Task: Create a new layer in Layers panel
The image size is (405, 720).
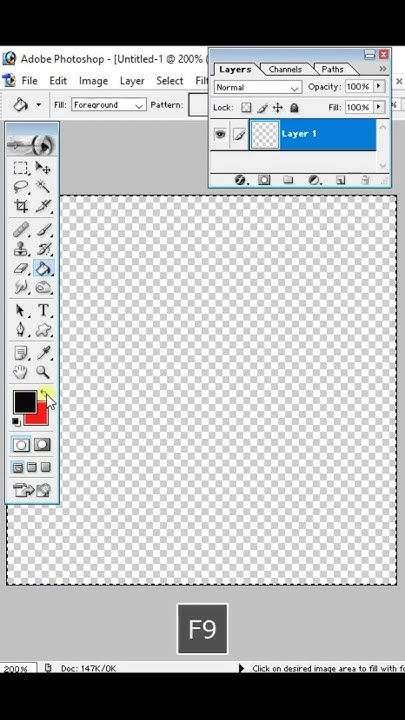Action: [x=340, y=180]
